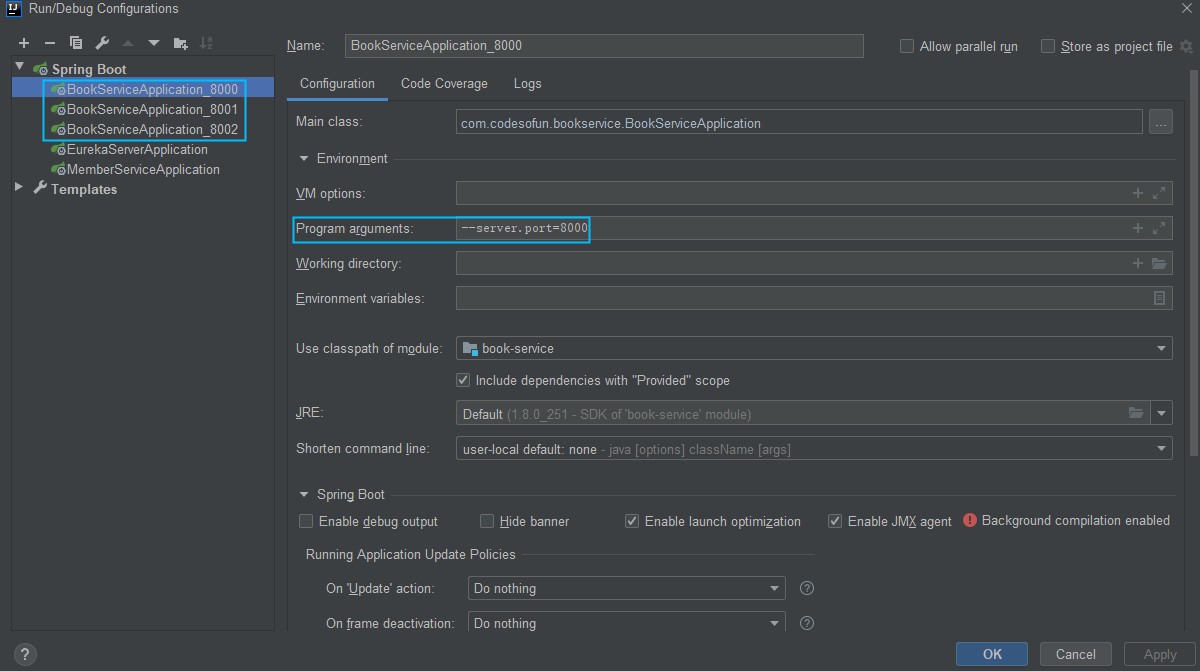
Task: Toggle Store as project file checkbox
Action: pos(1048,46)
